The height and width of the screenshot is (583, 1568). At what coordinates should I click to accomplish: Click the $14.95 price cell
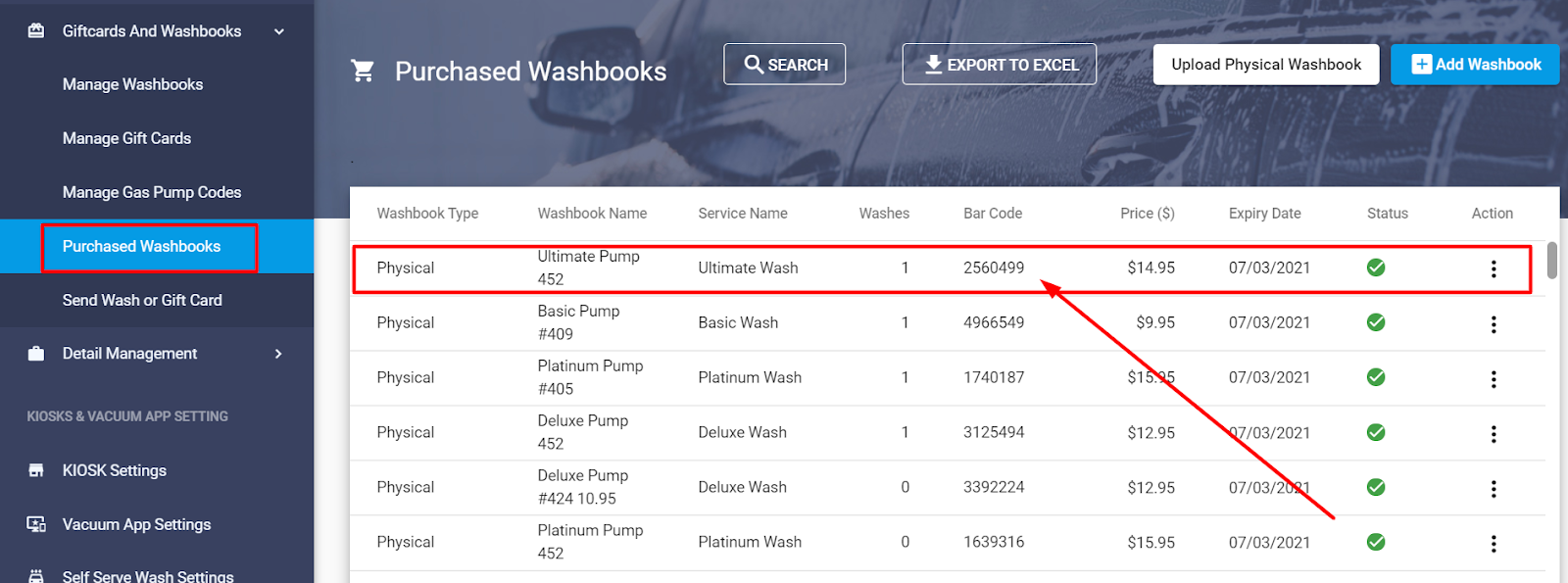pos(1151,267)
